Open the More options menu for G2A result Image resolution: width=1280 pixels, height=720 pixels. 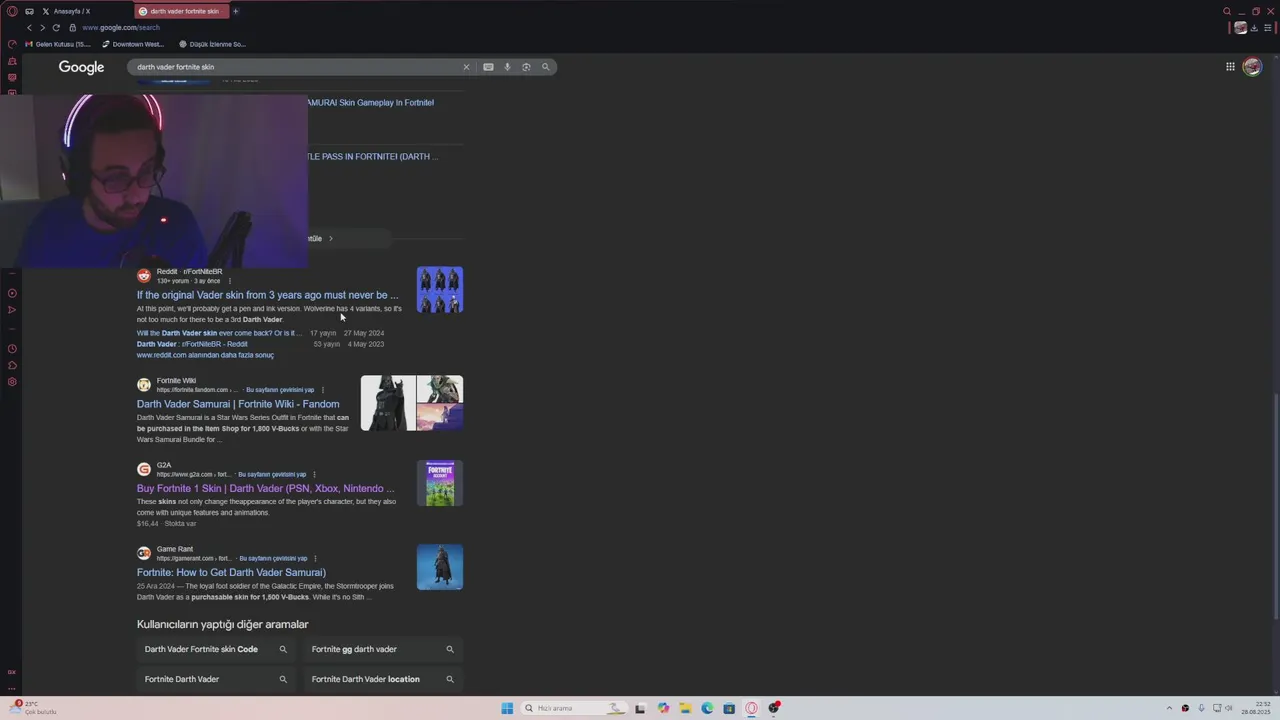314,474
